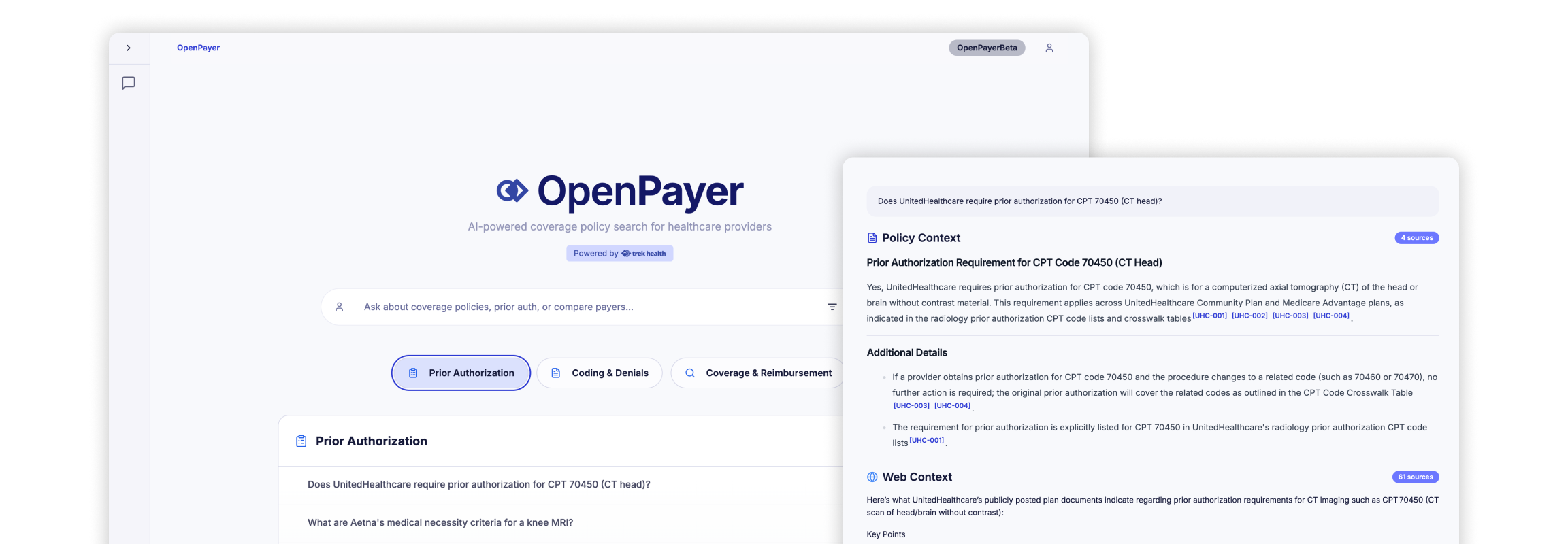Open UHC-002 citation in first paragraph
This screenshot has height=544, width=1568.
tap(1249, 316)
